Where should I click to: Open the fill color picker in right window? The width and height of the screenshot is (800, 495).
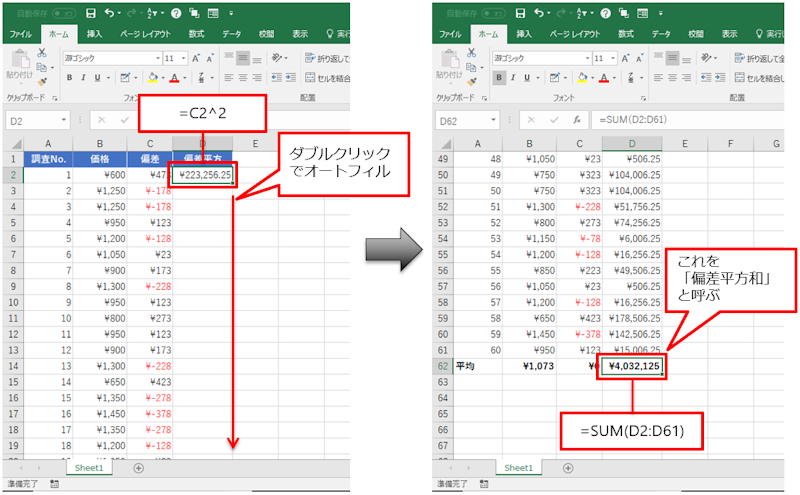click(x=593, y=78)
